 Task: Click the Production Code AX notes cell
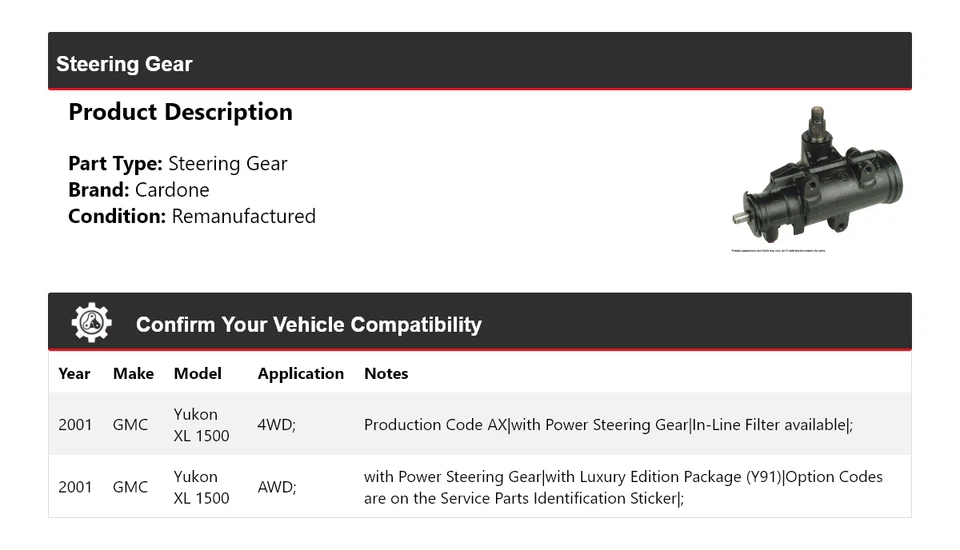point(608,424)
